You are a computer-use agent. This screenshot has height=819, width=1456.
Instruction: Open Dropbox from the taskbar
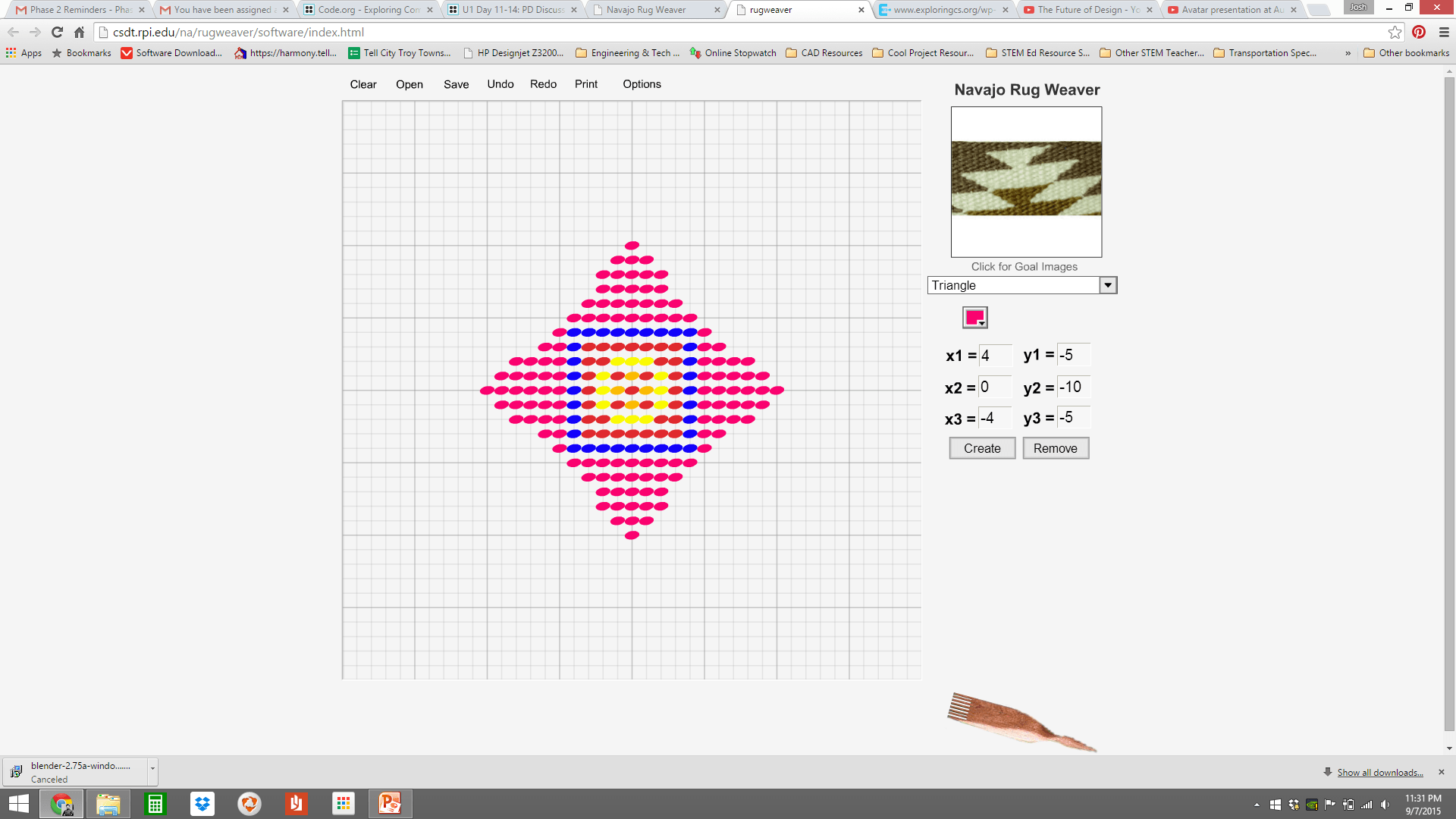coord(202,804)
